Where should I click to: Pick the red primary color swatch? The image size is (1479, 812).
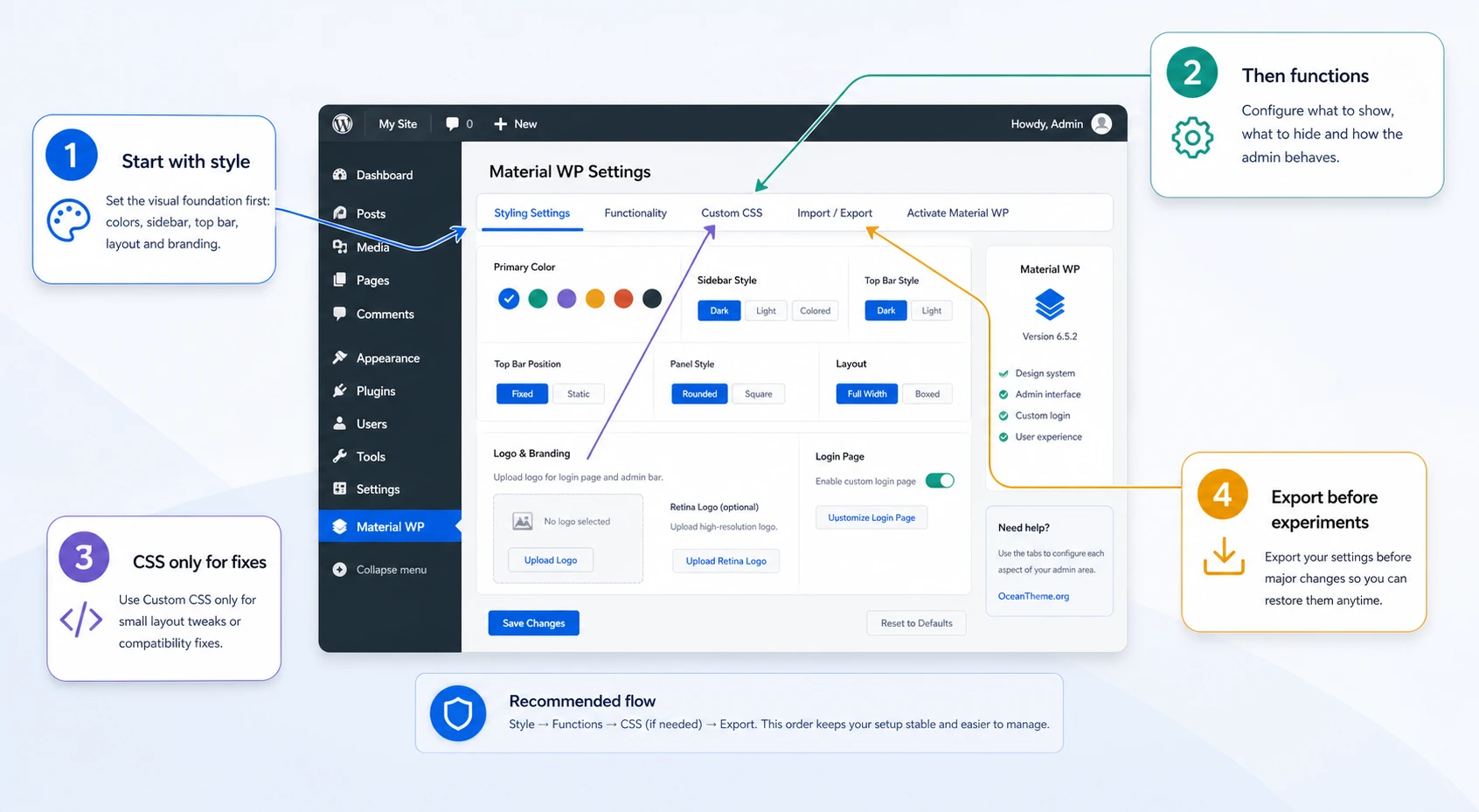tap(623, 299)
